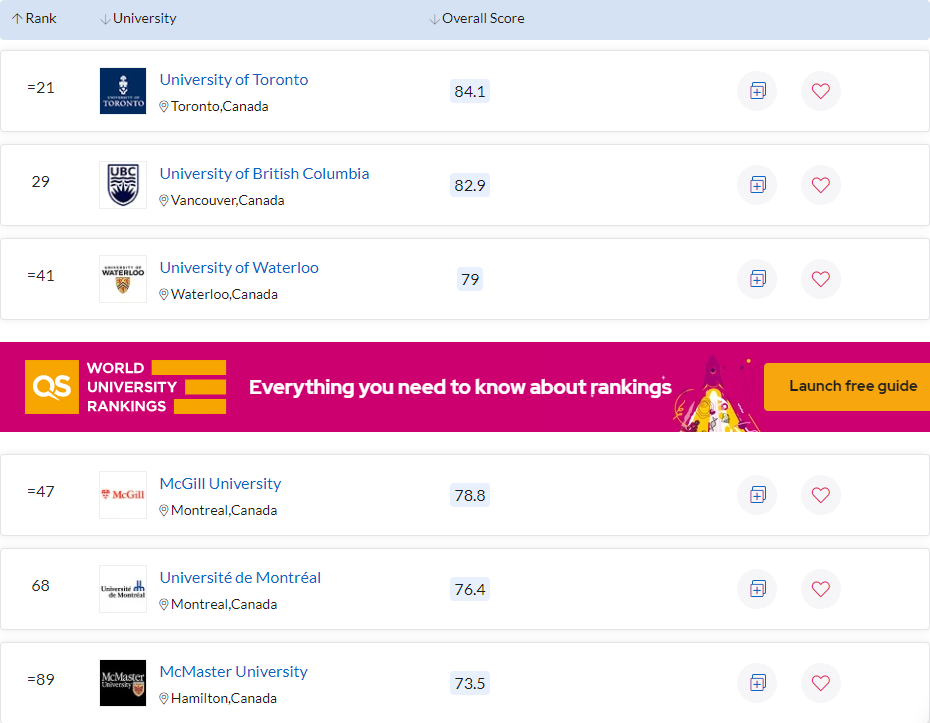The height and width of the screenshot is (723, 930).
Task: Add McGill University to compare list
Action: [x=757, y=495]
